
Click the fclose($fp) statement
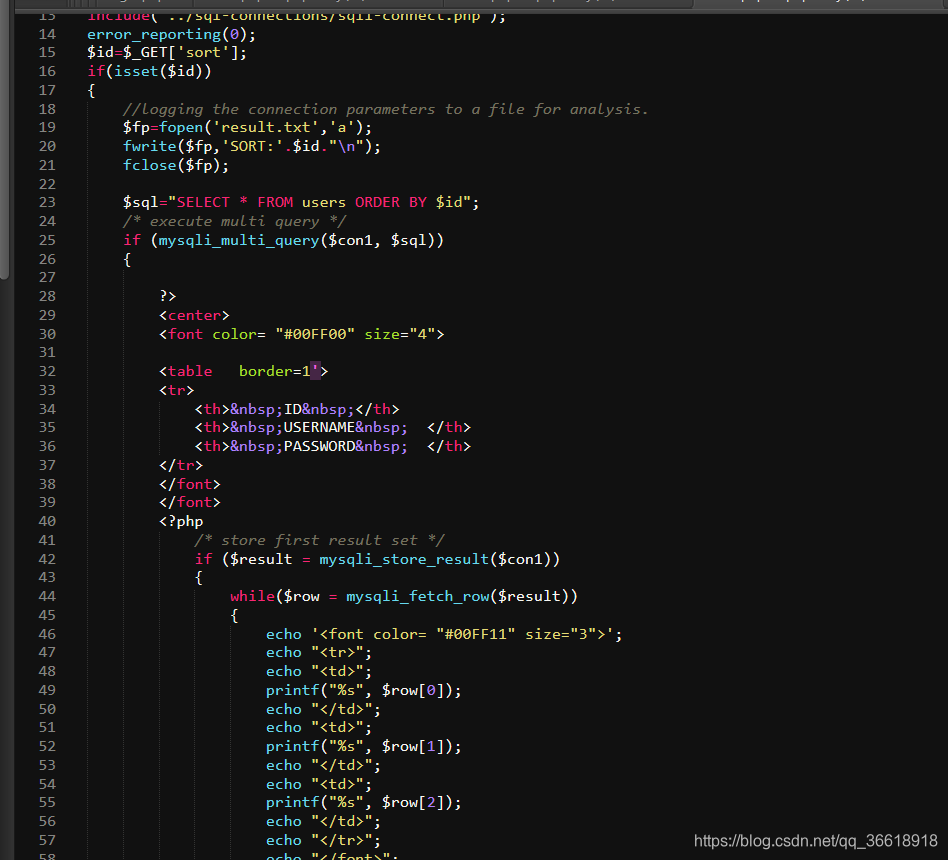pos(176,165)
